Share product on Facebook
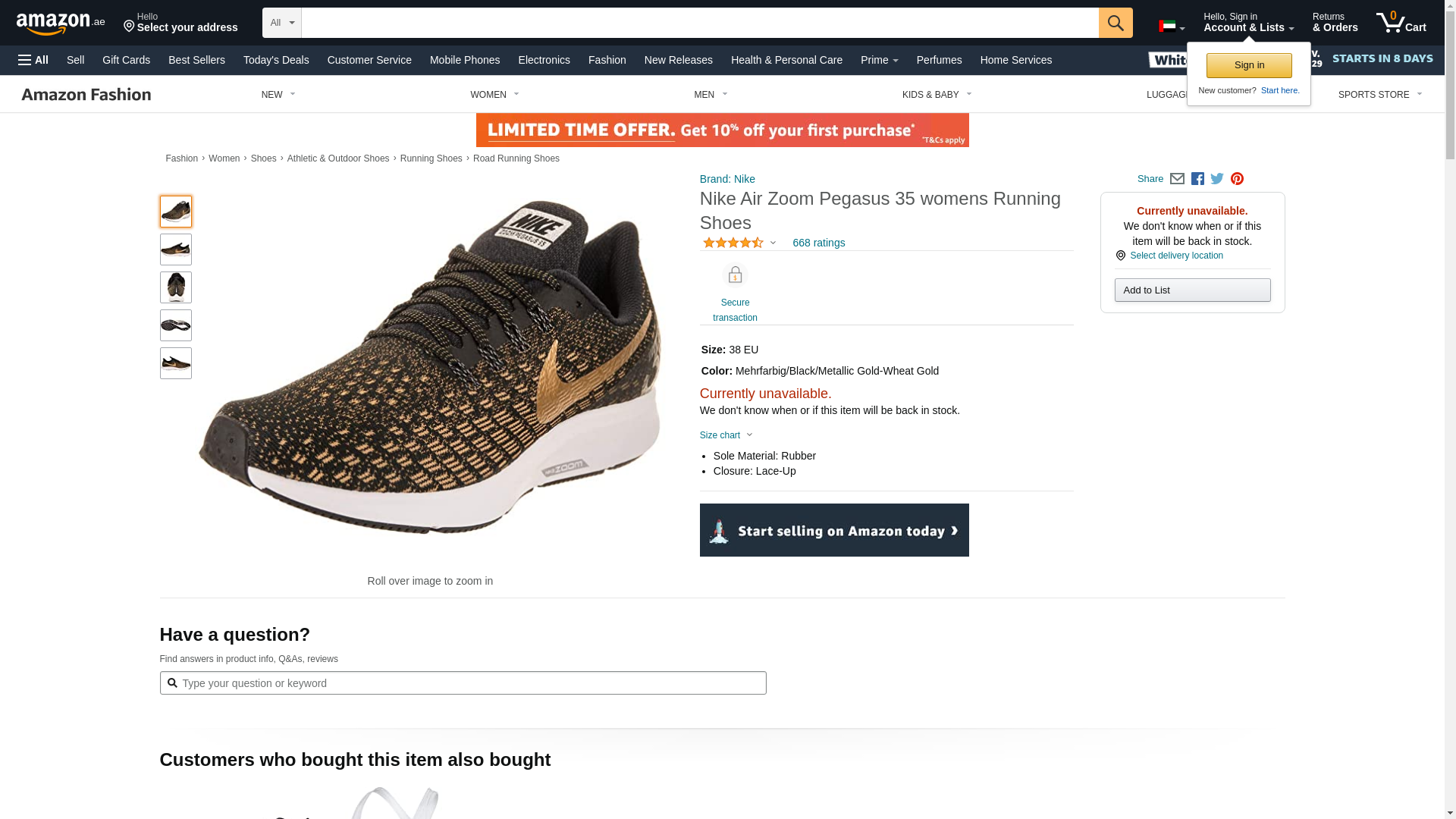Viewport: 1456px width, 819px height. (x=1197, y=179)
